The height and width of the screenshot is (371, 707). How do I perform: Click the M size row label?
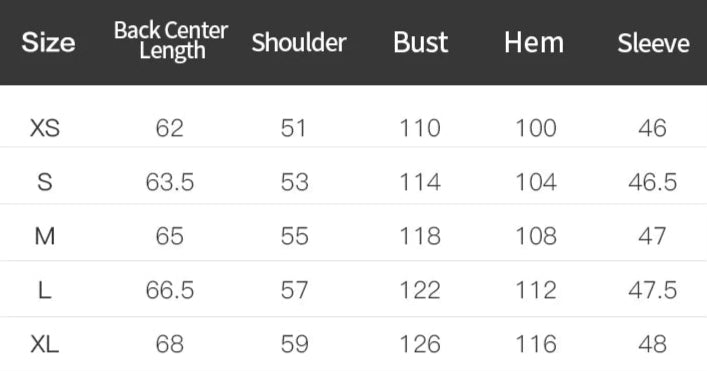tap(45, 236)
